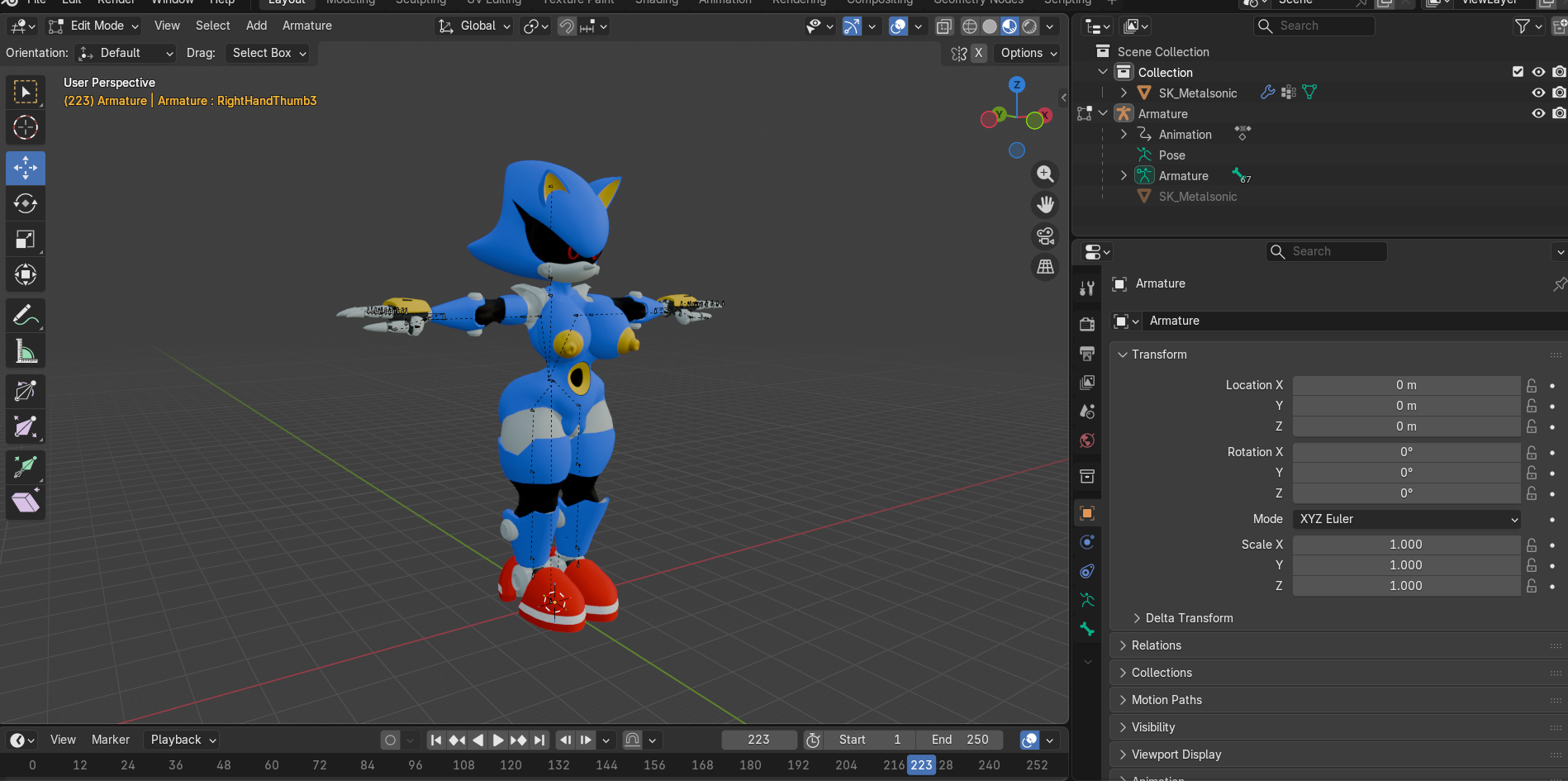This screenshot has height=781, width=1568.
Task: Choose the Rotate tool
Action: [x=26, y=203]
